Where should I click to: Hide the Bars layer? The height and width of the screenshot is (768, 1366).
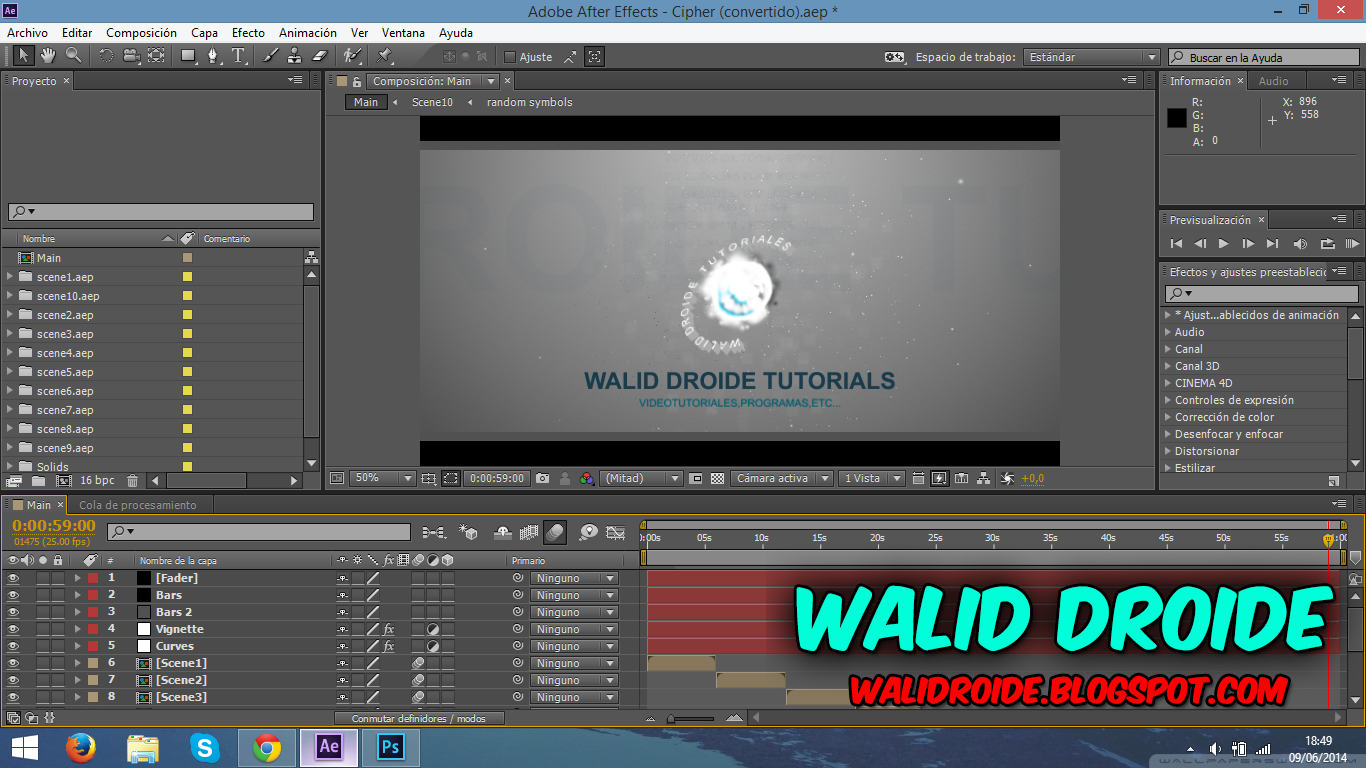pyautogui.click(x=13, y=595)
